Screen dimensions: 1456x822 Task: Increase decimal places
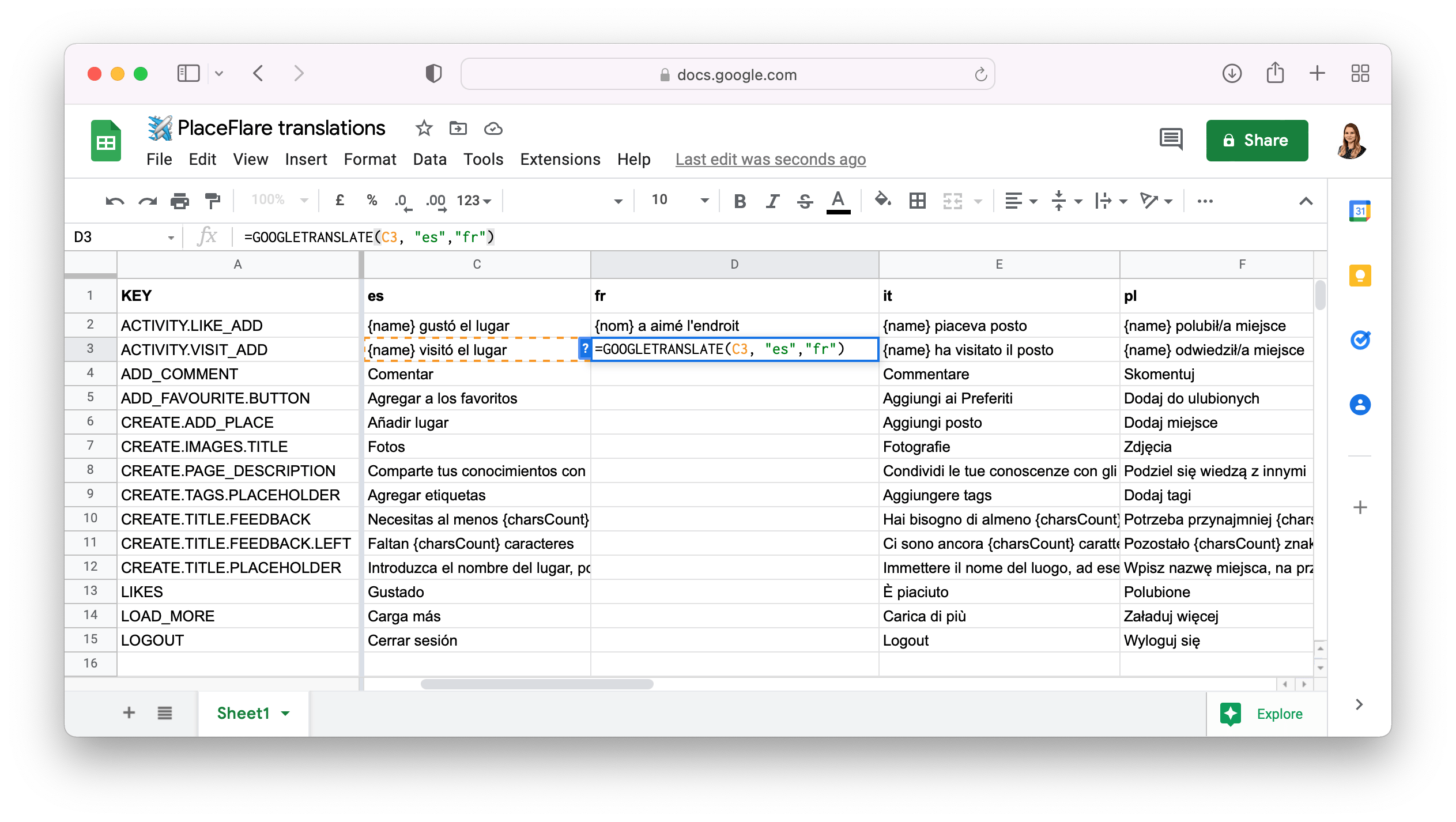pyautogui.click(x=436, y=201)
